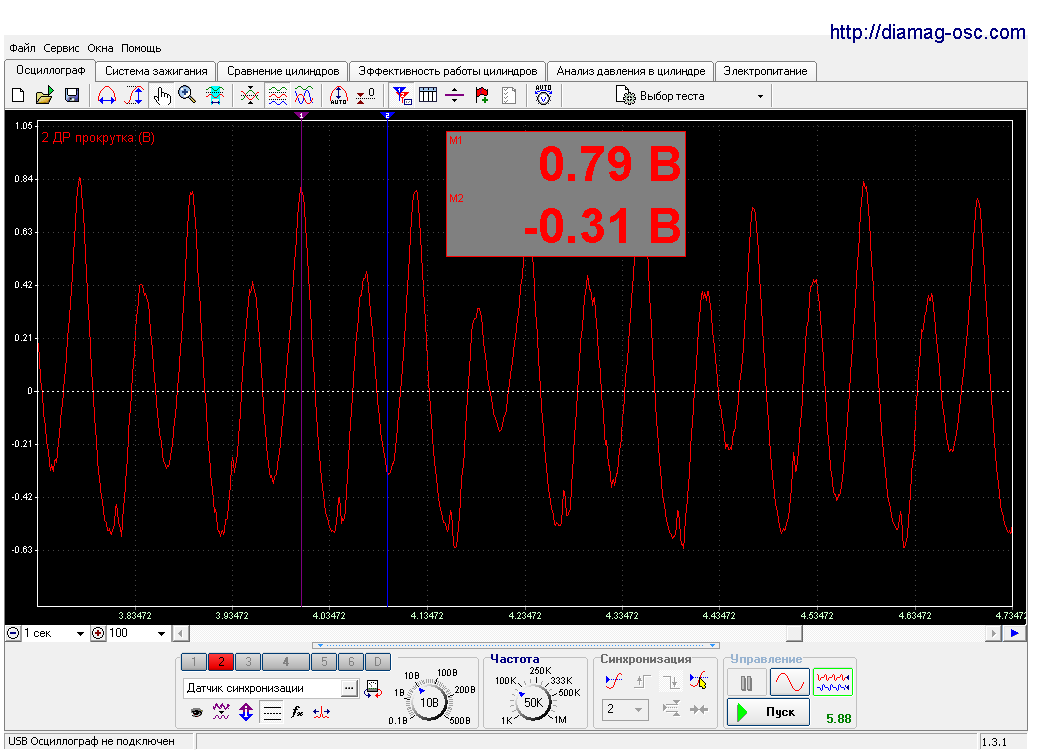
Task: Click the overlaid channels waveform icon
Action: (x=304, y=95)
